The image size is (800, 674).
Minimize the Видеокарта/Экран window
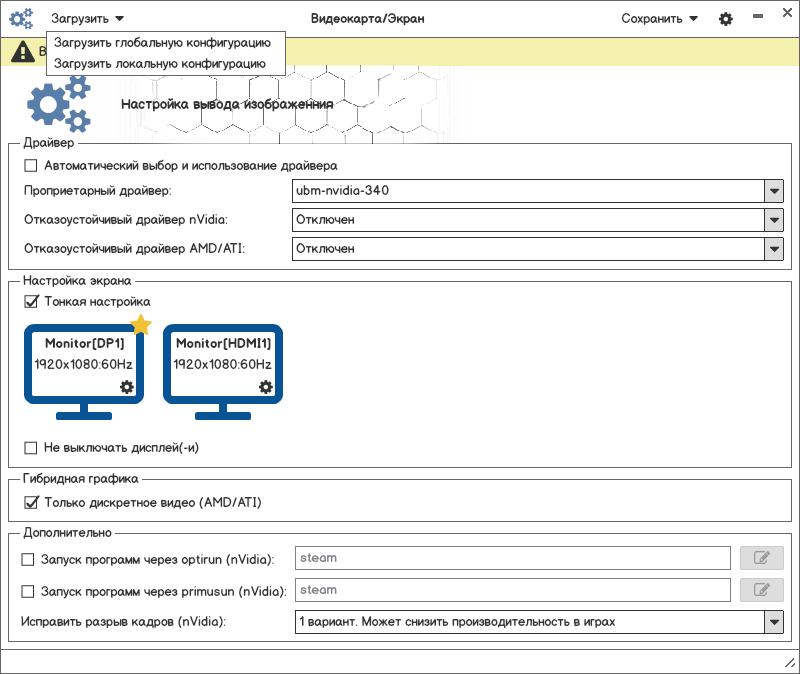tap(758, 16)
